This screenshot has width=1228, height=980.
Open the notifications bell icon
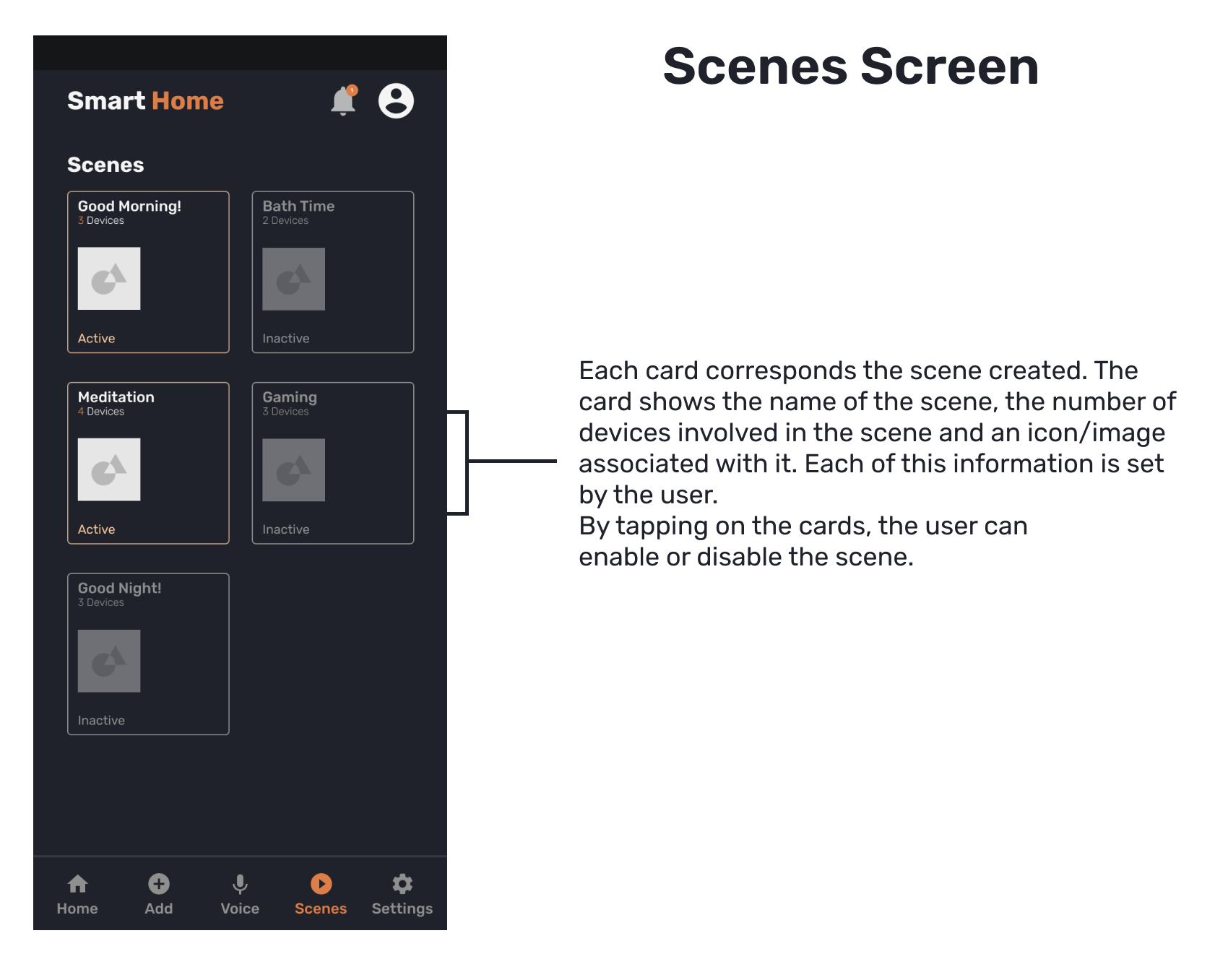click(344, 100)
